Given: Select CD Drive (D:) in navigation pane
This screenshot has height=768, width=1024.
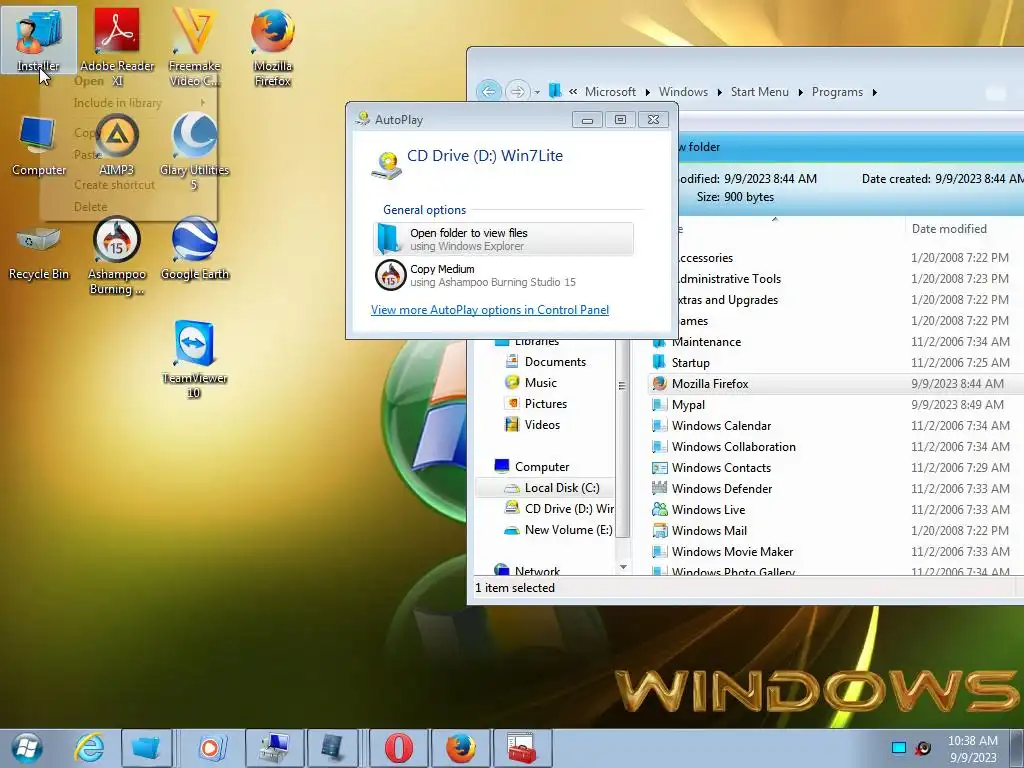Looking at the screenshot, I should click(x=569, y=509).
